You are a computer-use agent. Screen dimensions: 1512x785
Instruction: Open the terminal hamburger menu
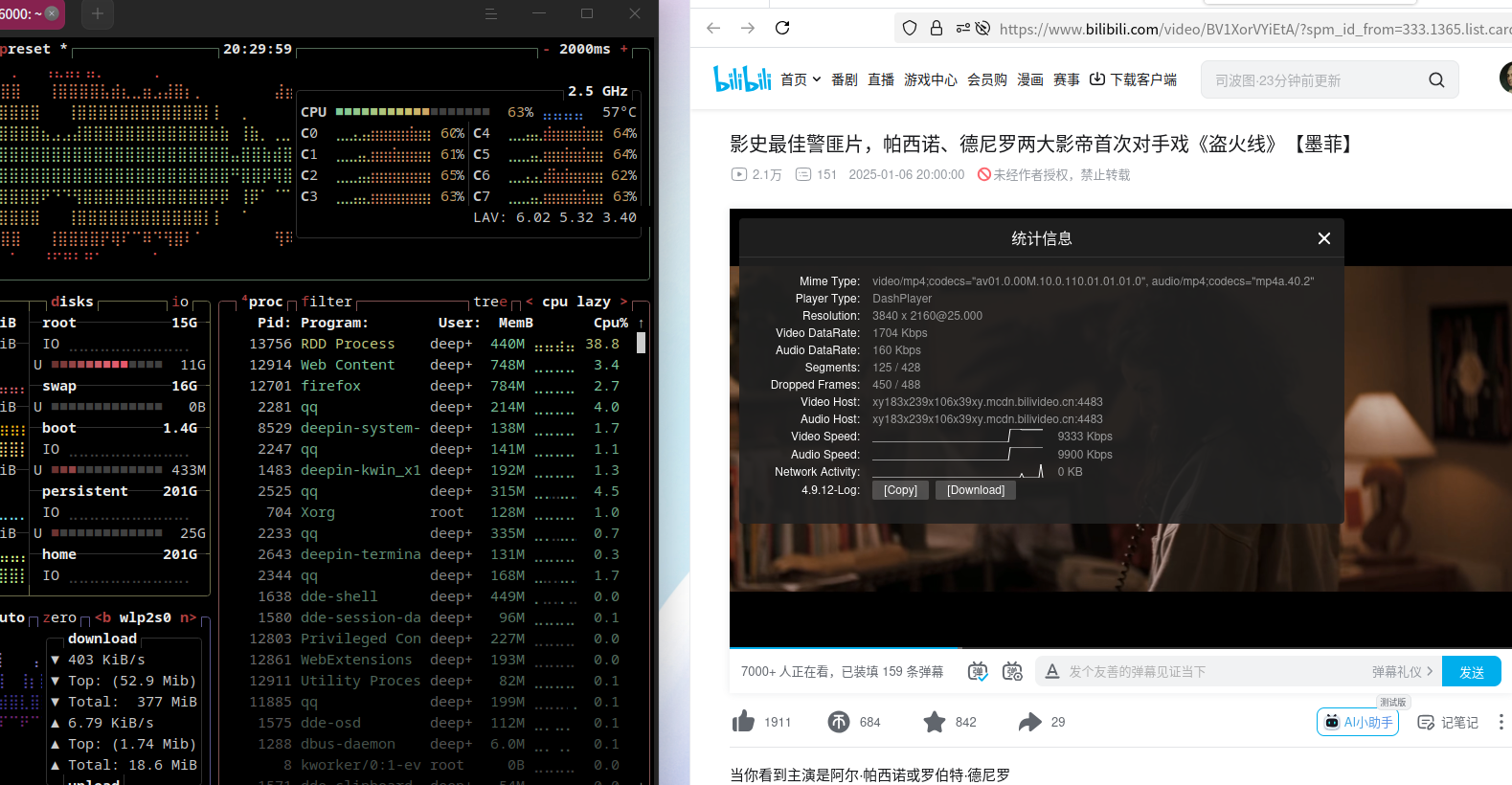(491, 13)
